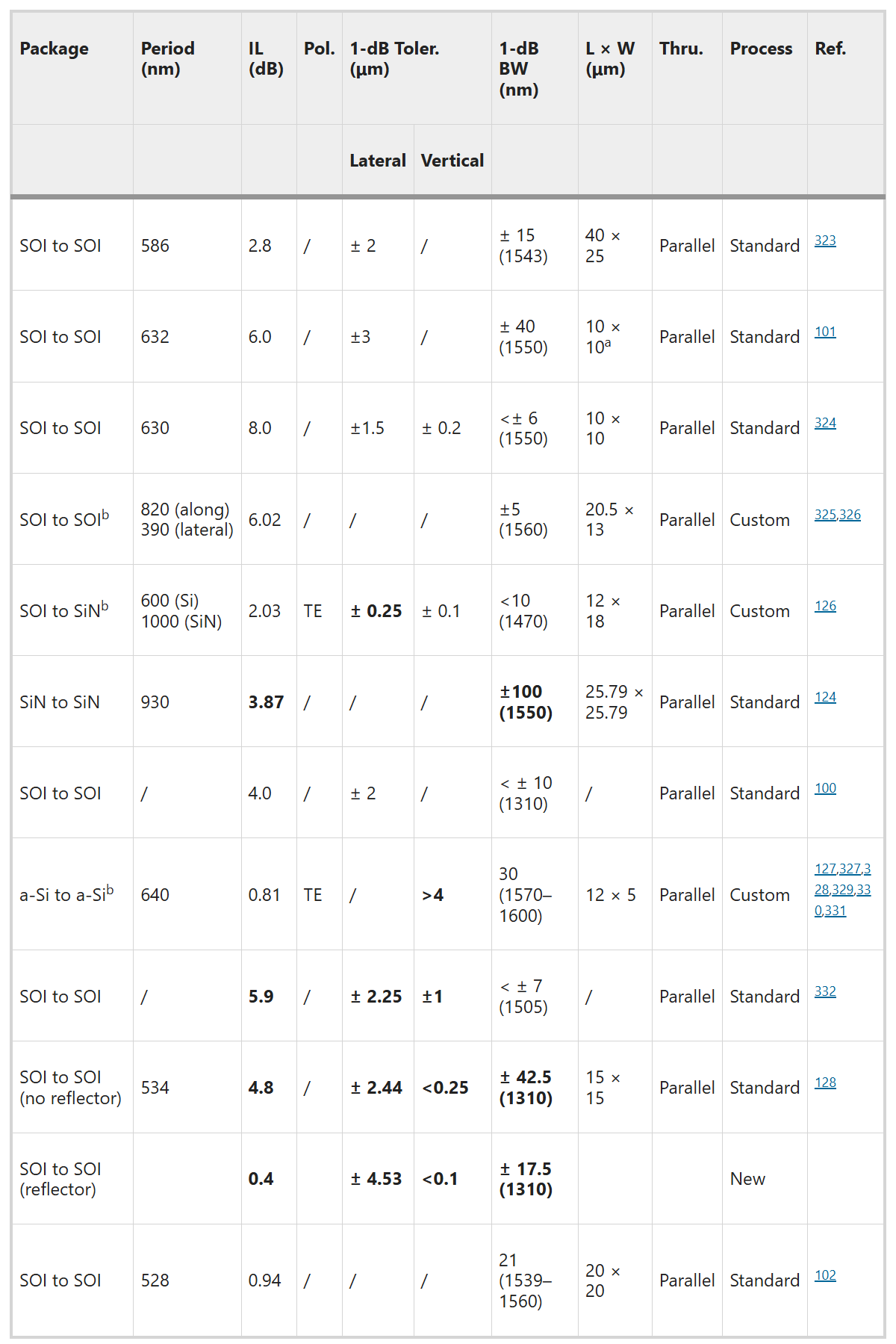The width and height of the screenshot is (896, 1344).
Task: Open reference link 332
Action: [x=824, y=991]
